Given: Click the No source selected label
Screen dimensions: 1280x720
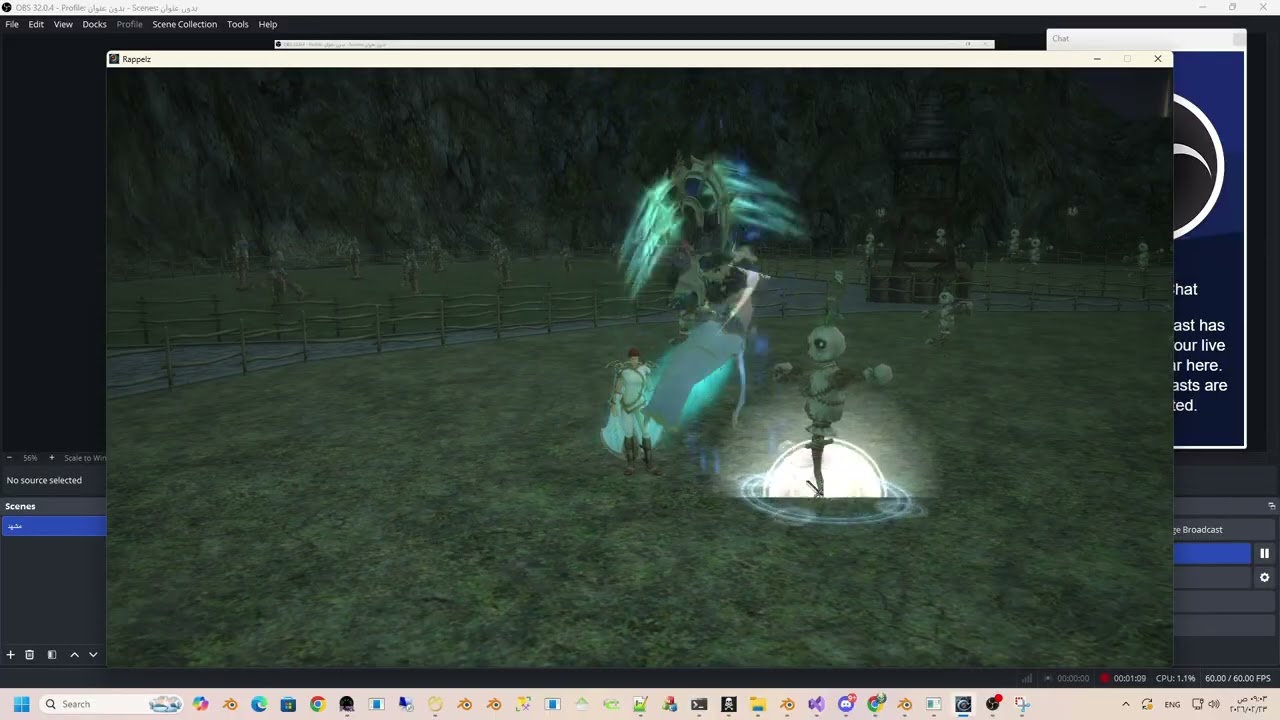Looking at the screenshot, I should tap(44, 480).
